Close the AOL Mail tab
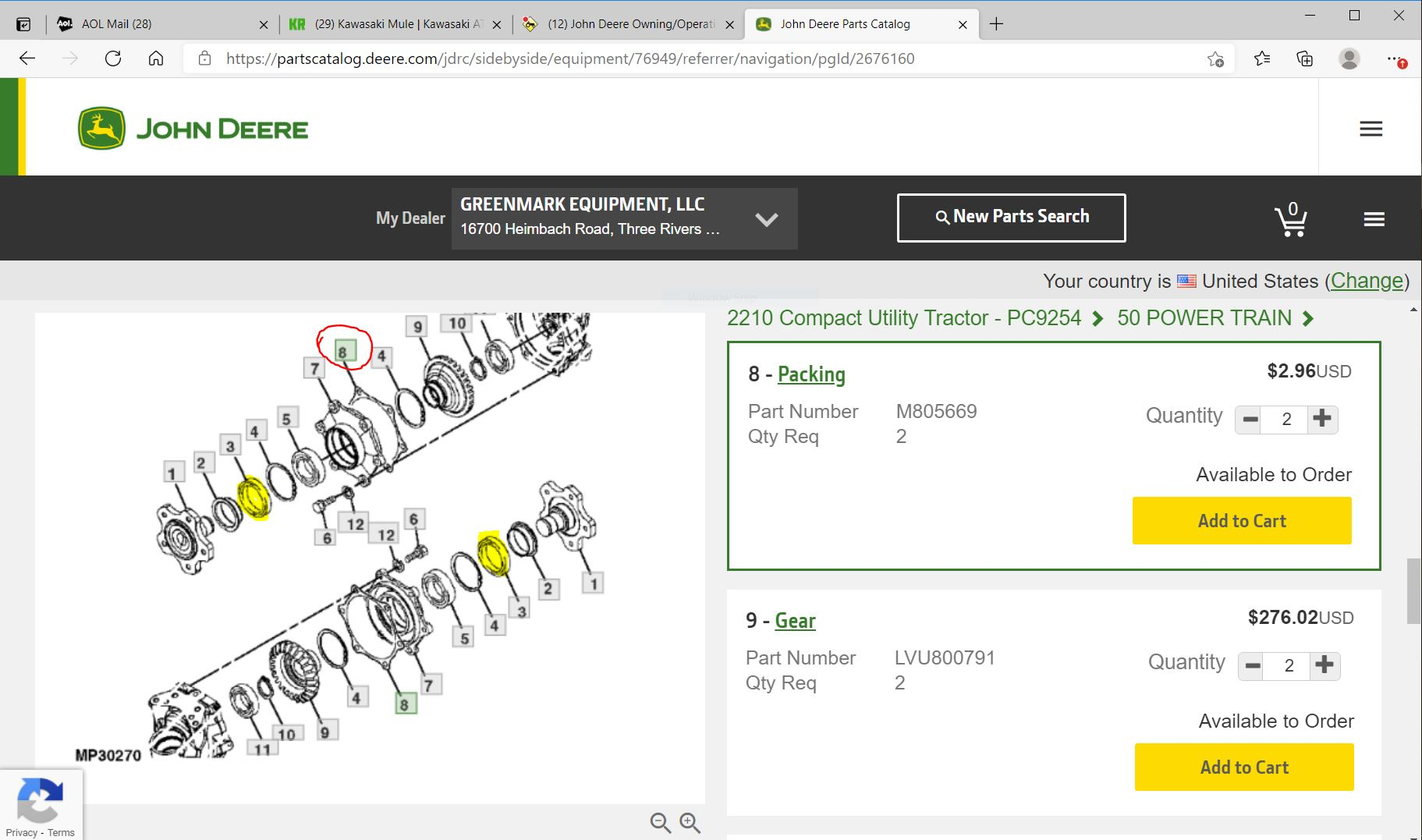 coord(264,24)
